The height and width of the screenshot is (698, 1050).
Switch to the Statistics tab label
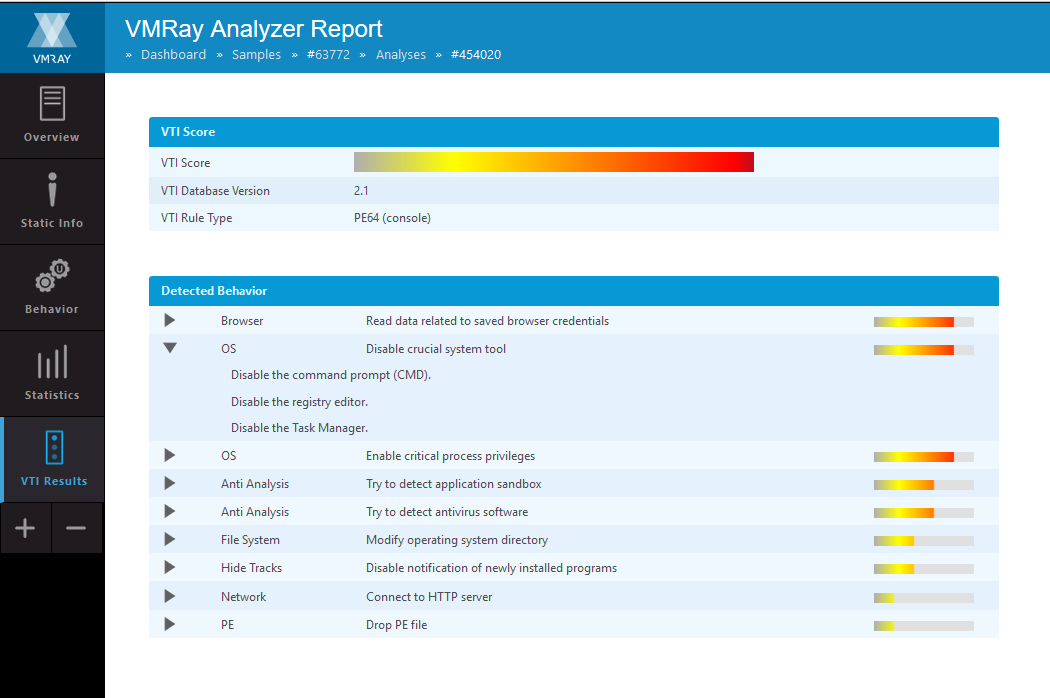52,395
